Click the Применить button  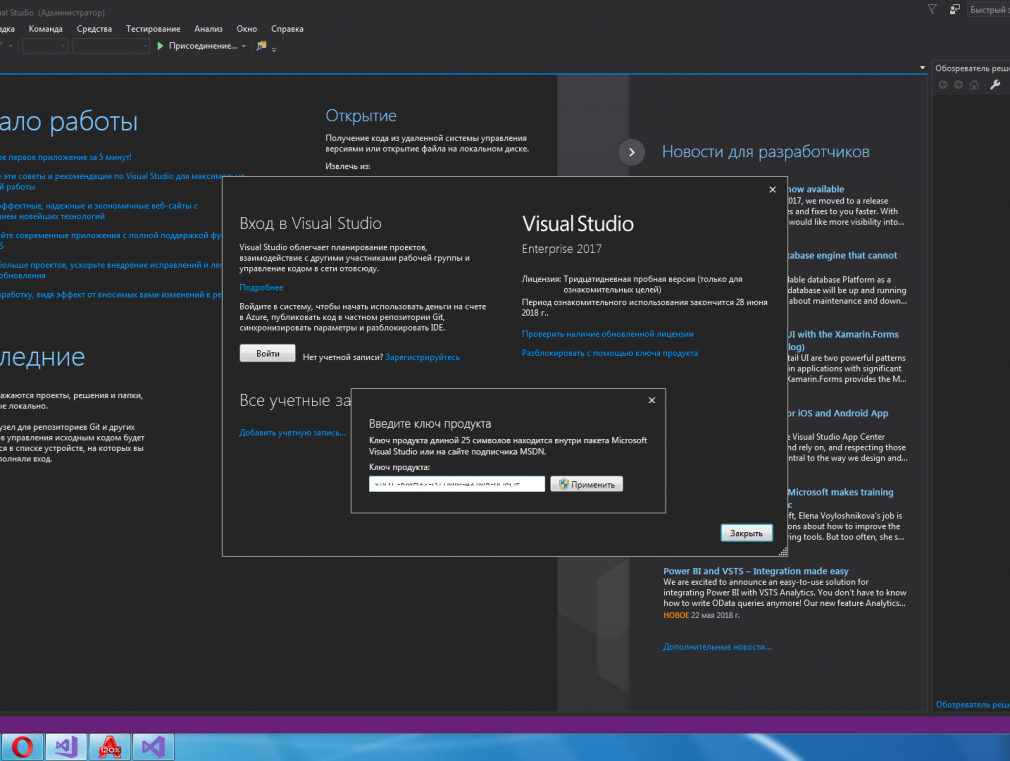[587, 484]
